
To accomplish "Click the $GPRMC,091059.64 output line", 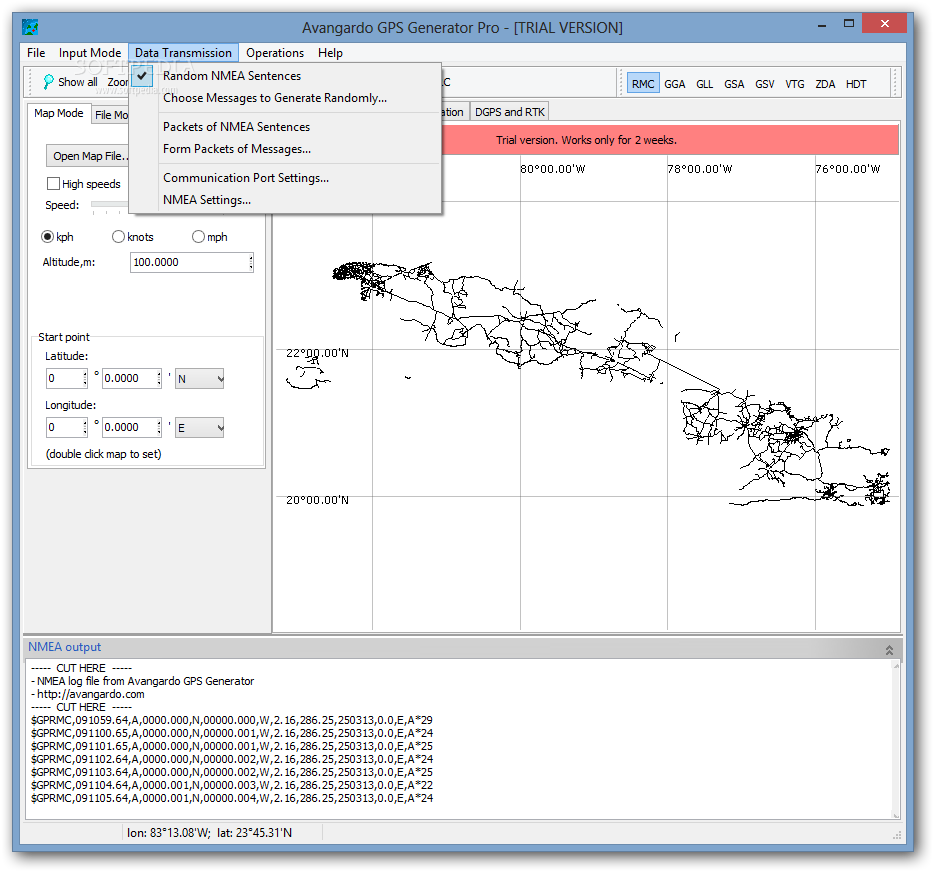I will (x=232, y=720).
